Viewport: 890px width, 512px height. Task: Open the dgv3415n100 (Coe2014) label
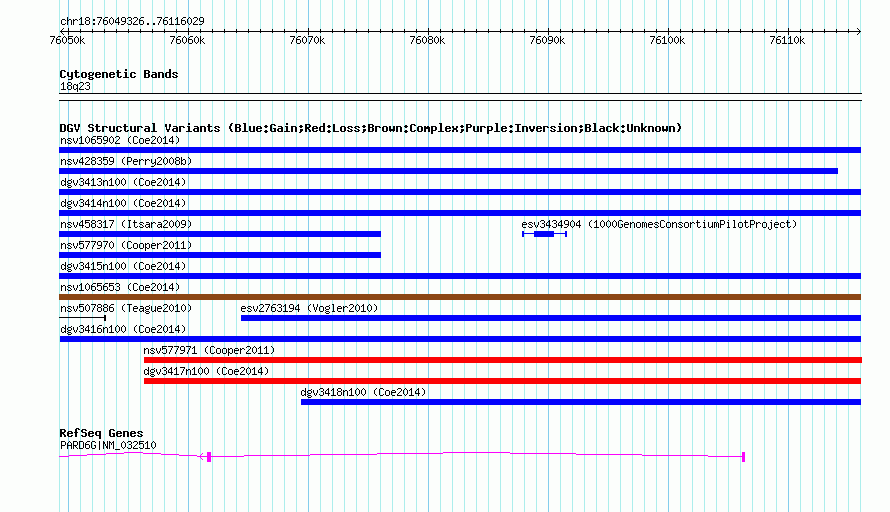(x=123, y=266)
